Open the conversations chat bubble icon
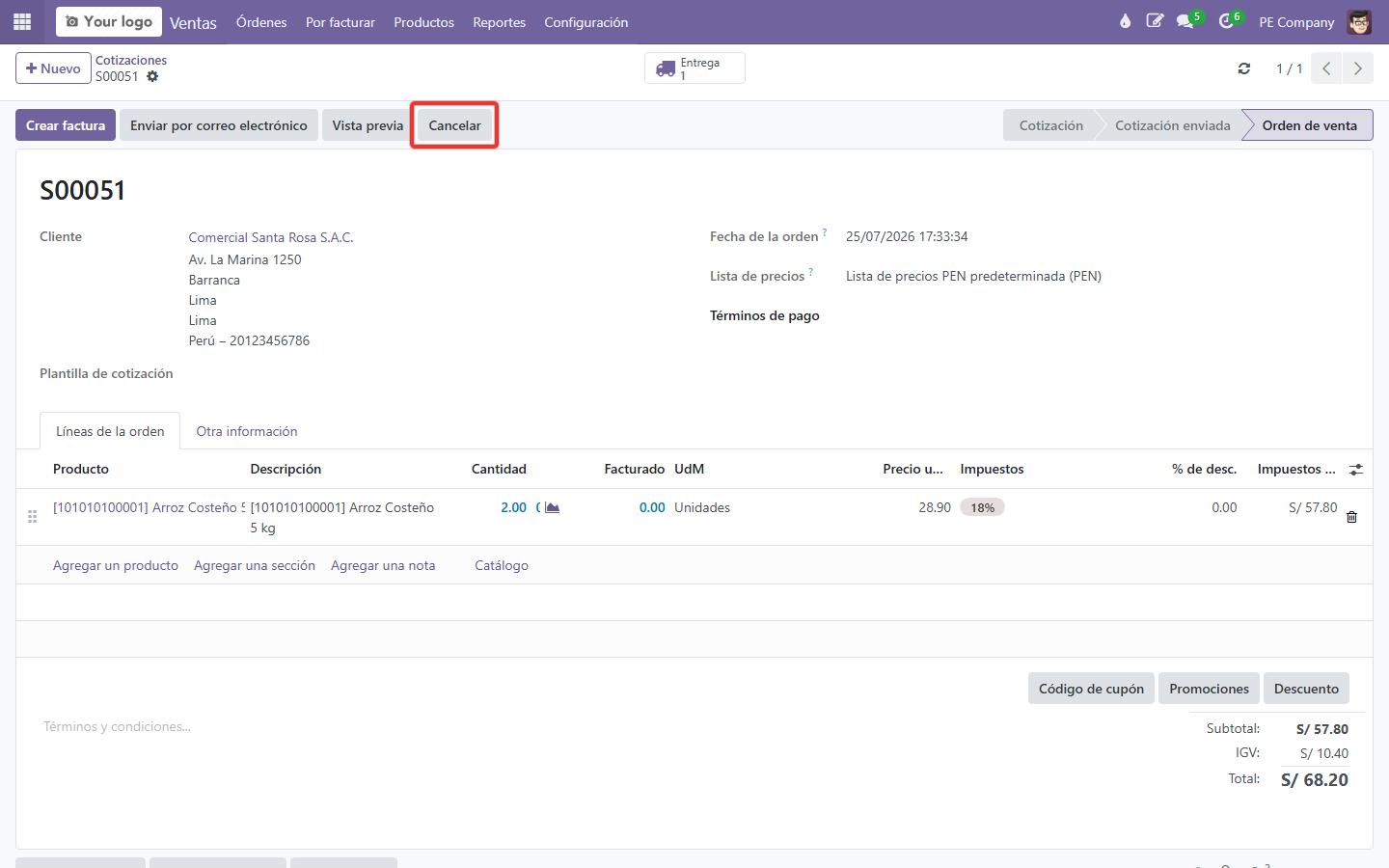Viewport: 1389px width, 868px height. coord(1185,21)
